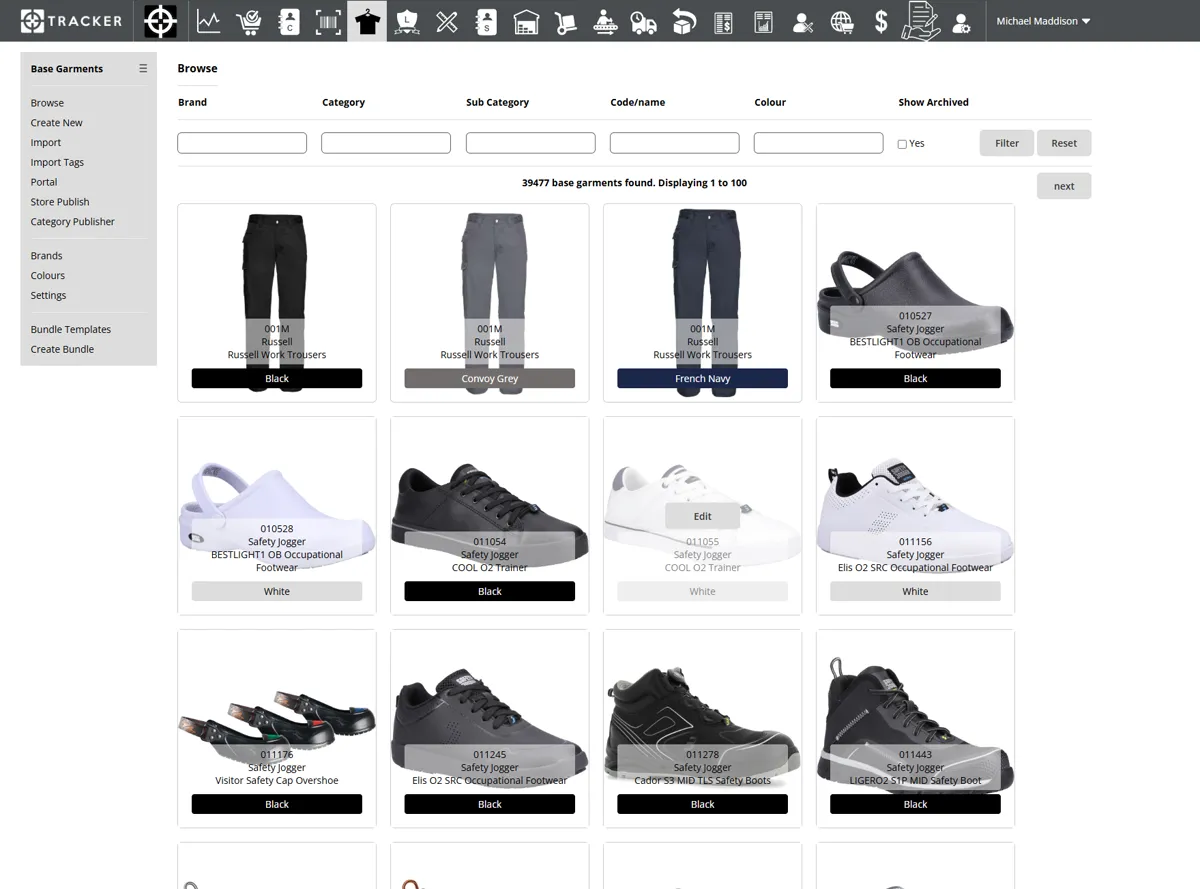Image resolution: width=1200 pixels, height=889 pixels.
Task: Open the dollar sign finance icon
Action: [881, 21]
